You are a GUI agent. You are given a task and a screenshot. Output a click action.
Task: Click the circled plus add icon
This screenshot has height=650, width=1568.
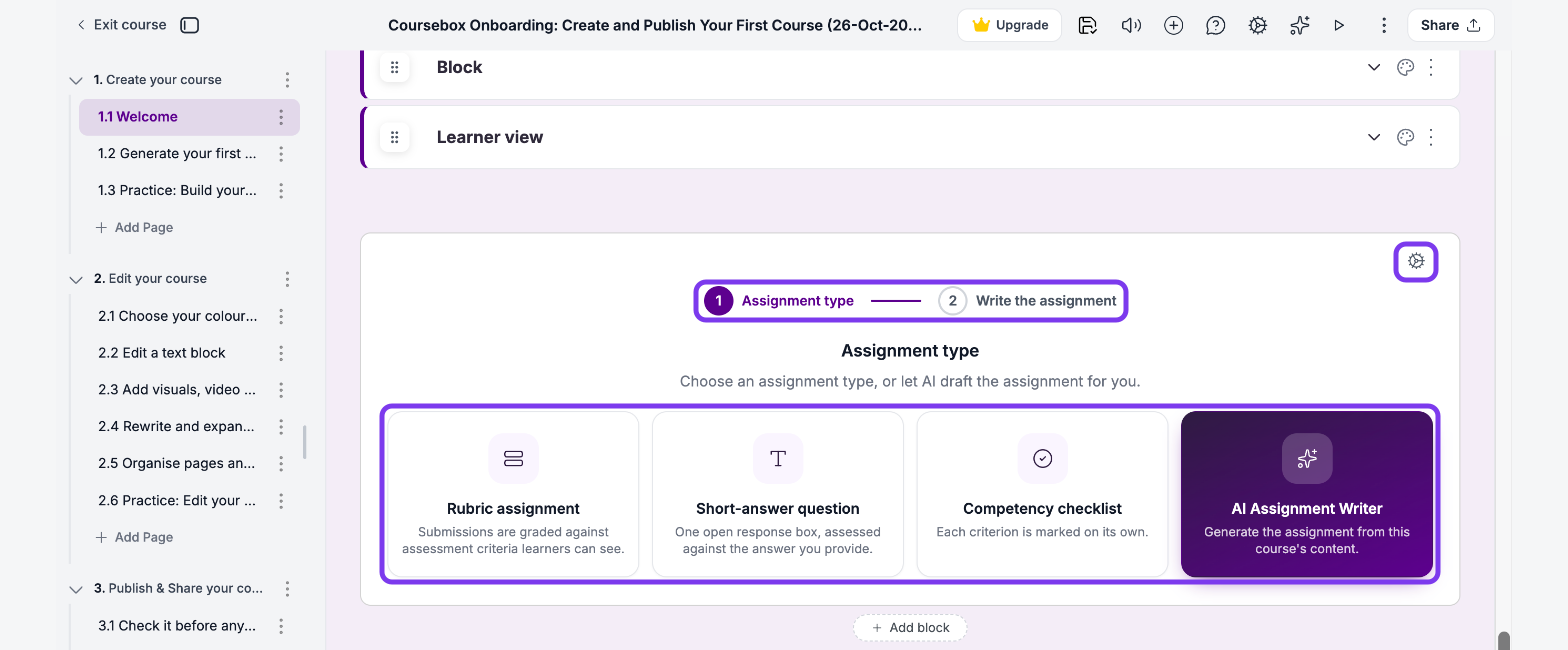[1174, 25]
